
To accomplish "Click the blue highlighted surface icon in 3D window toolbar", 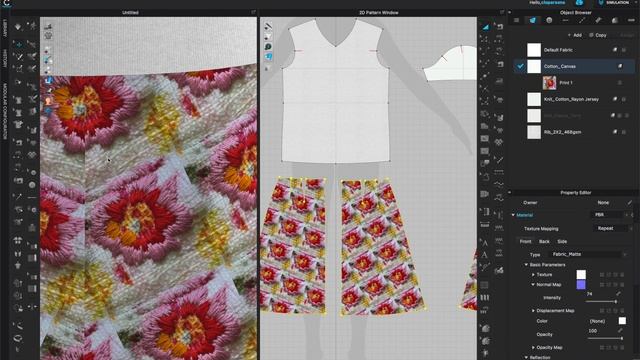I will coord(48,80).
